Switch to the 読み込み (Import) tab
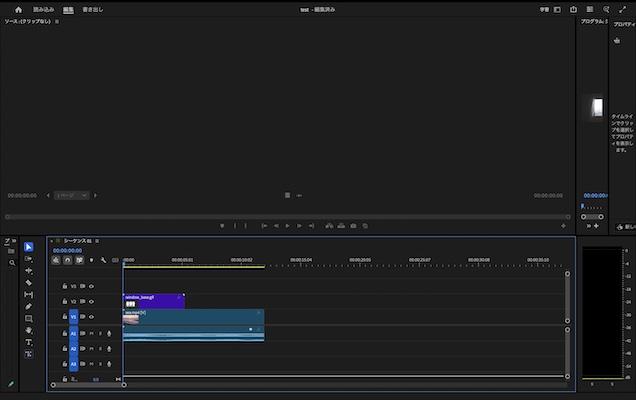 point(44,9)
